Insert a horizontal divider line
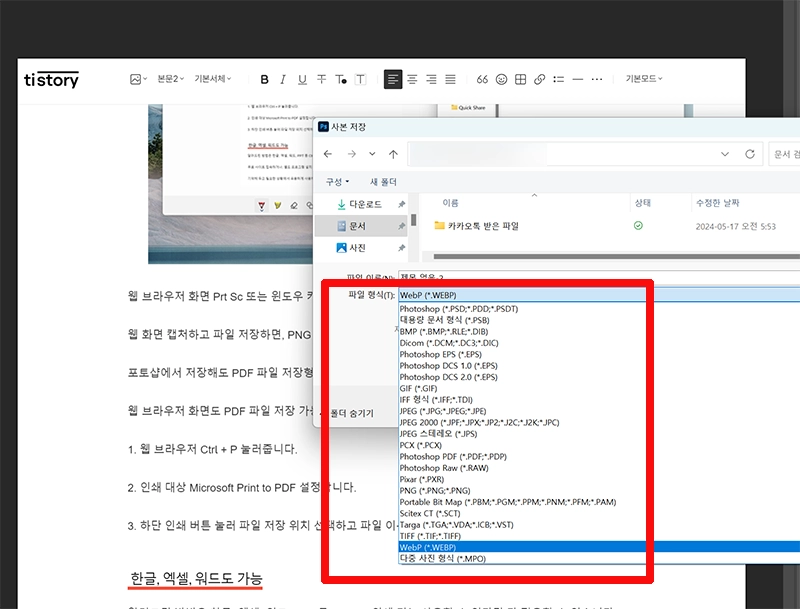 578,79
